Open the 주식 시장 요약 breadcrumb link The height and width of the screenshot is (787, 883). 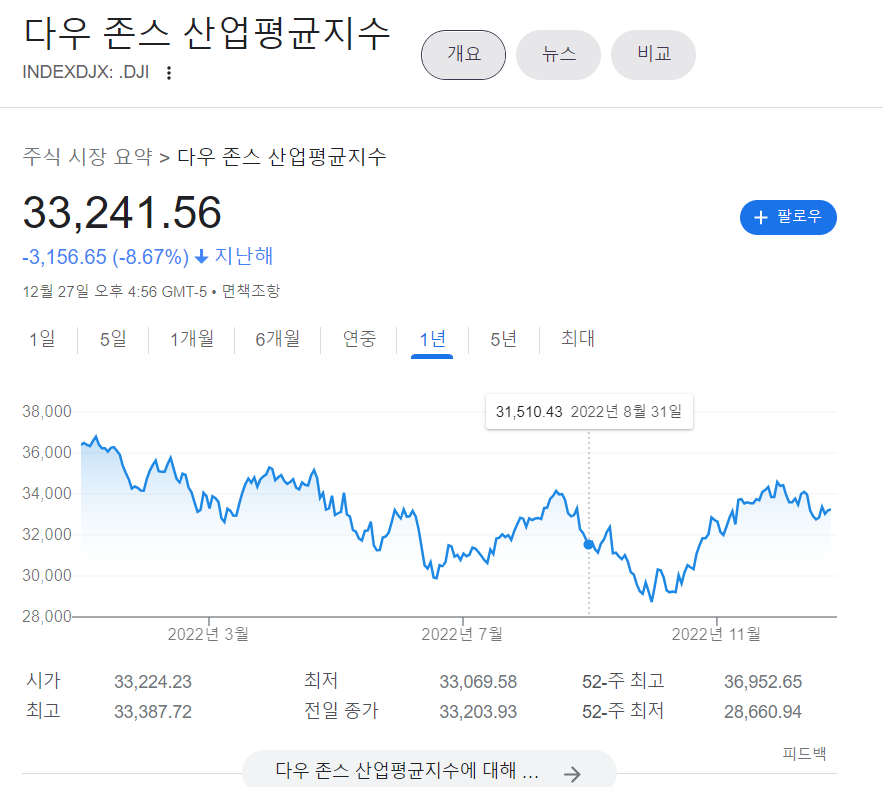click(x=87, y=156)
